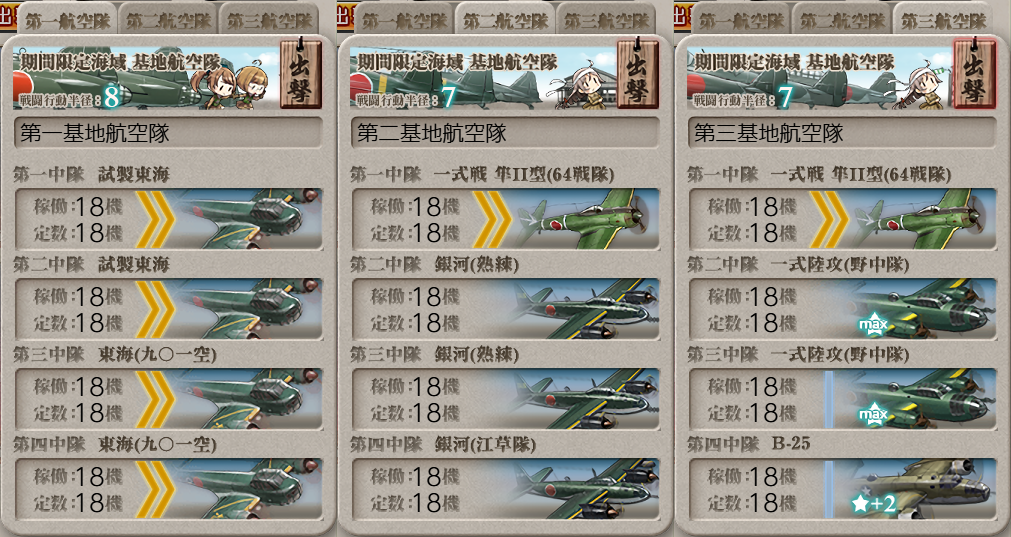Click the 隼II型(64戦隊) fighter in the third base

[843, 219]
